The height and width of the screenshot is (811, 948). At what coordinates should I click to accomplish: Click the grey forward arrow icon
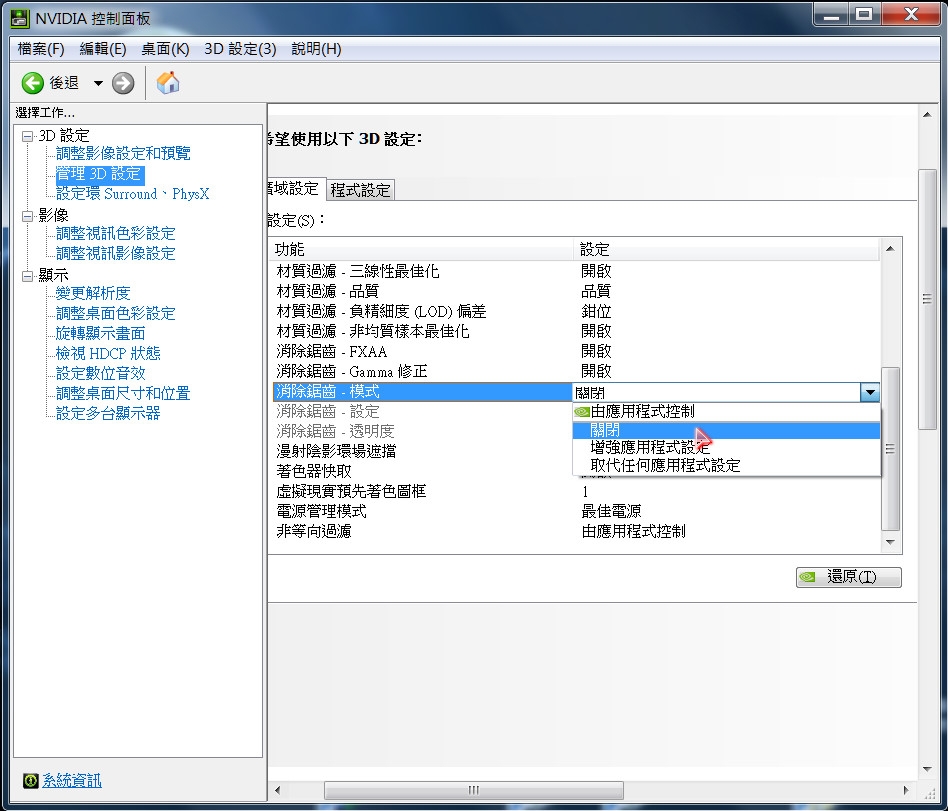tap(123, 83)
